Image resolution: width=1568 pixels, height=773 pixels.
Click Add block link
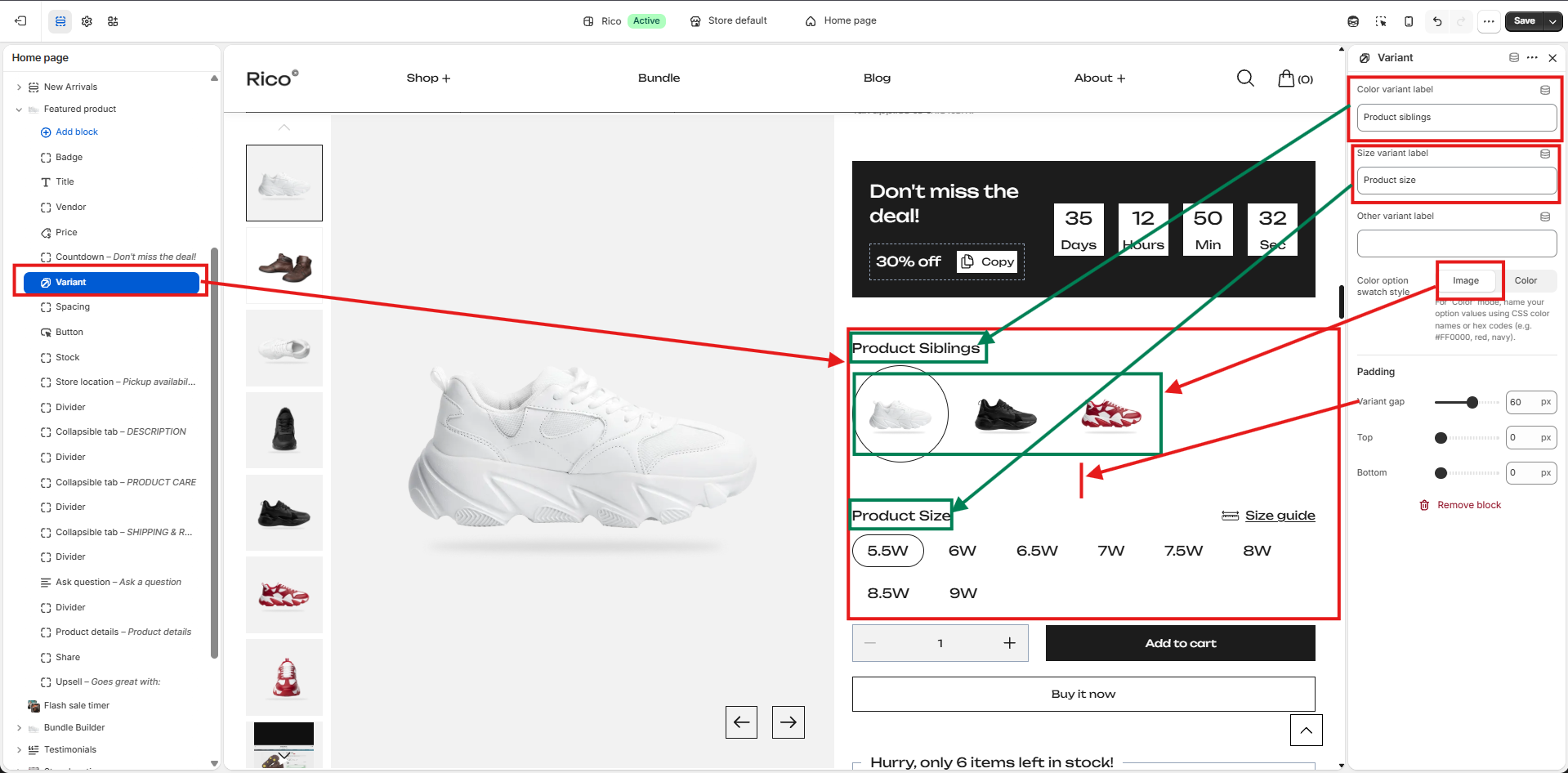(69, 132)
